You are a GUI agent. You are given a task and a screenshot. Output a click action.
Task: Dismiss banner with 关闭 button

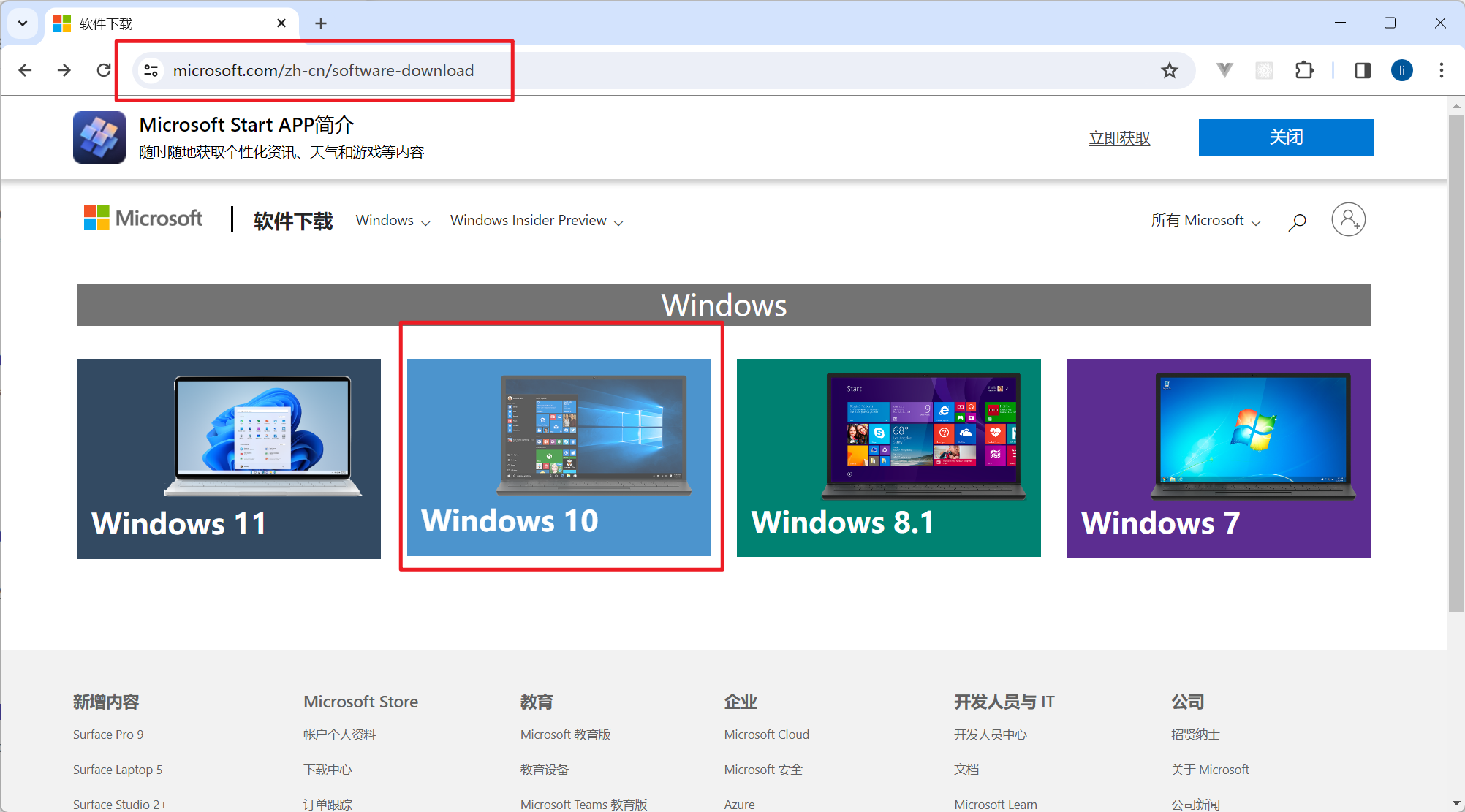pyautogui.click(x=1286, y=137)
